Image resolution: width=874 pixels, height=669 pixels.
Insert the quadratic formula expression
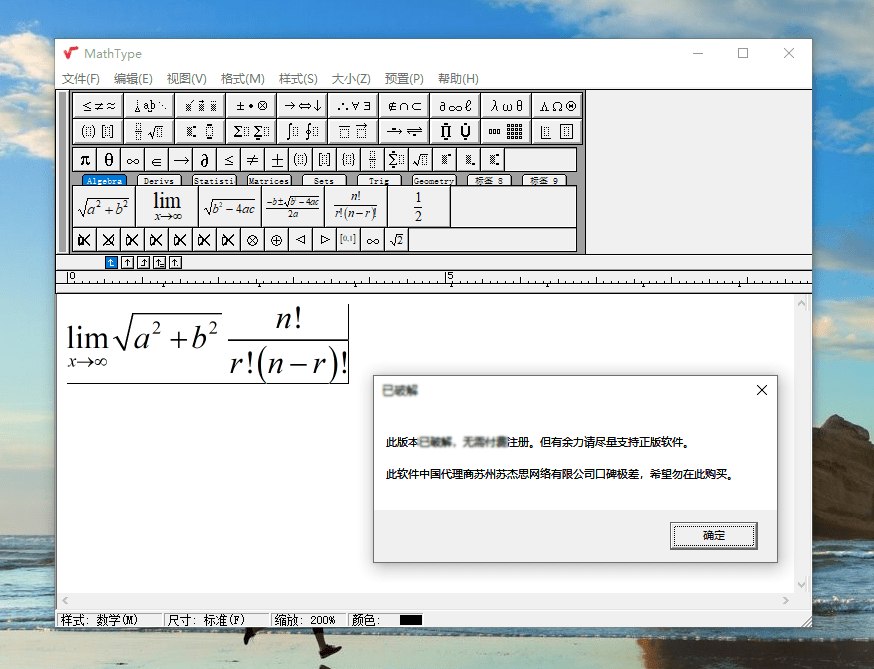tap(293, 207)
